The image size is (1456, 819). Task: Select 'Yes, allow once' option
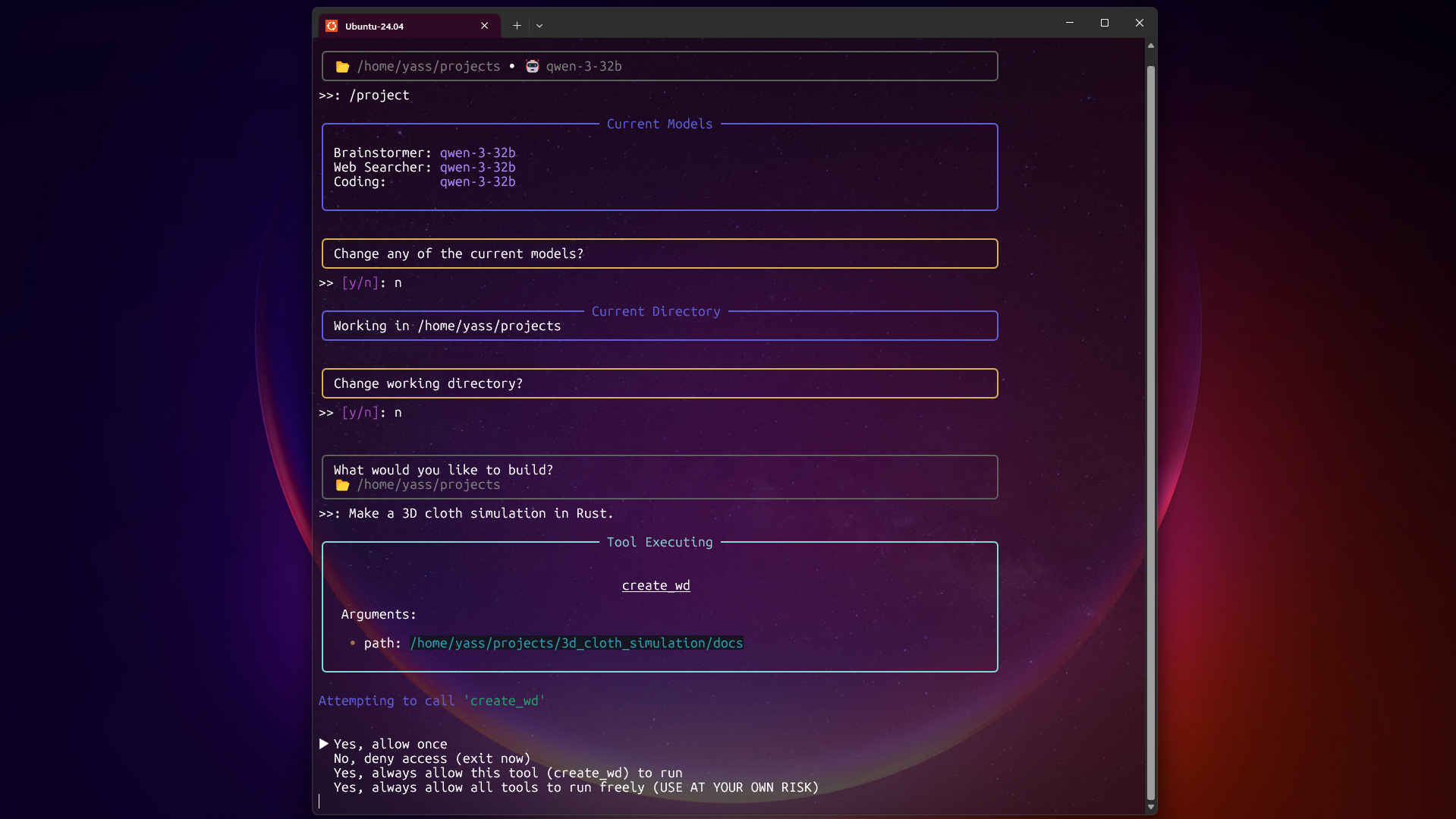390,744
